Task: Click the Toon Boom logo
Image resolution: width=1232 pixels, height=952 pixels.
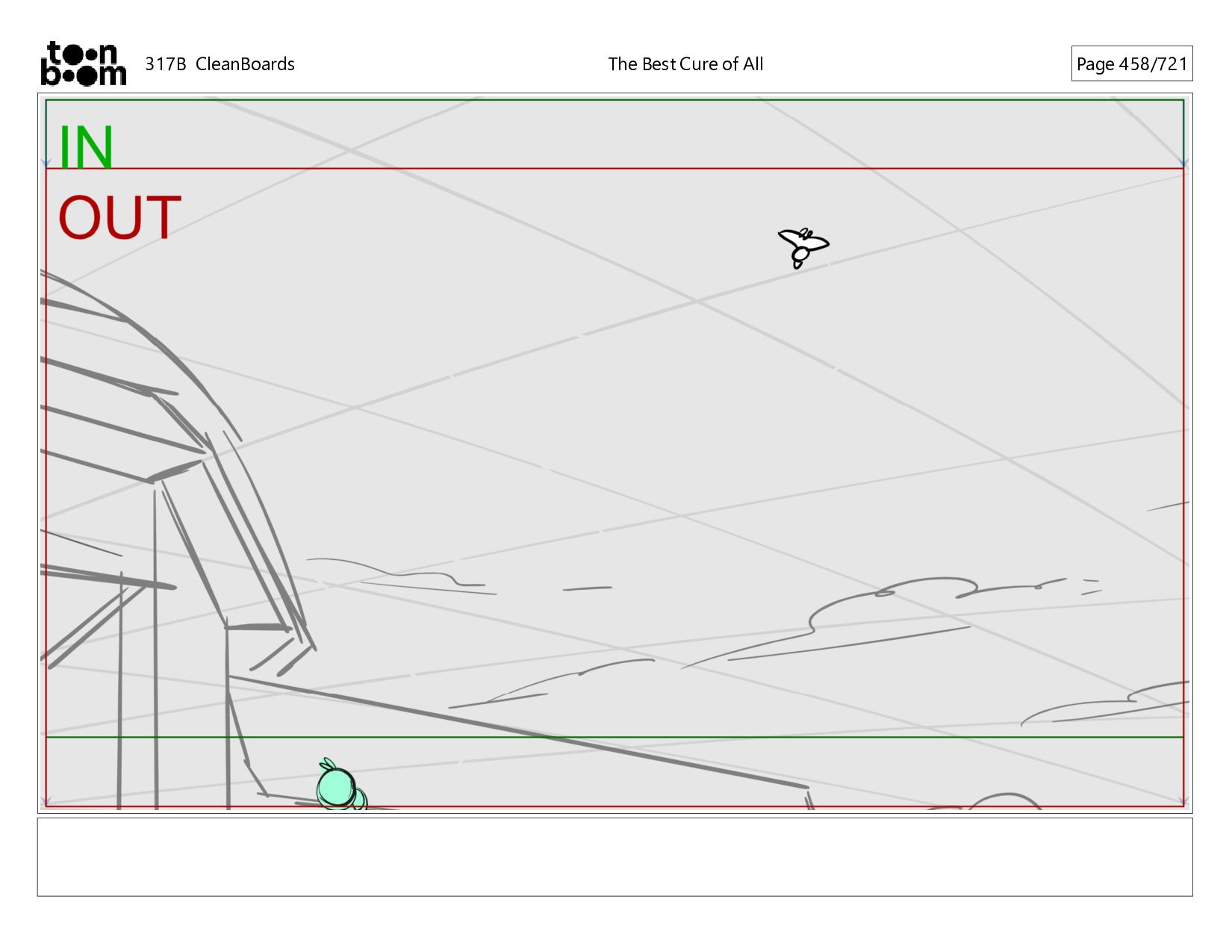Action: click(83, 63)
